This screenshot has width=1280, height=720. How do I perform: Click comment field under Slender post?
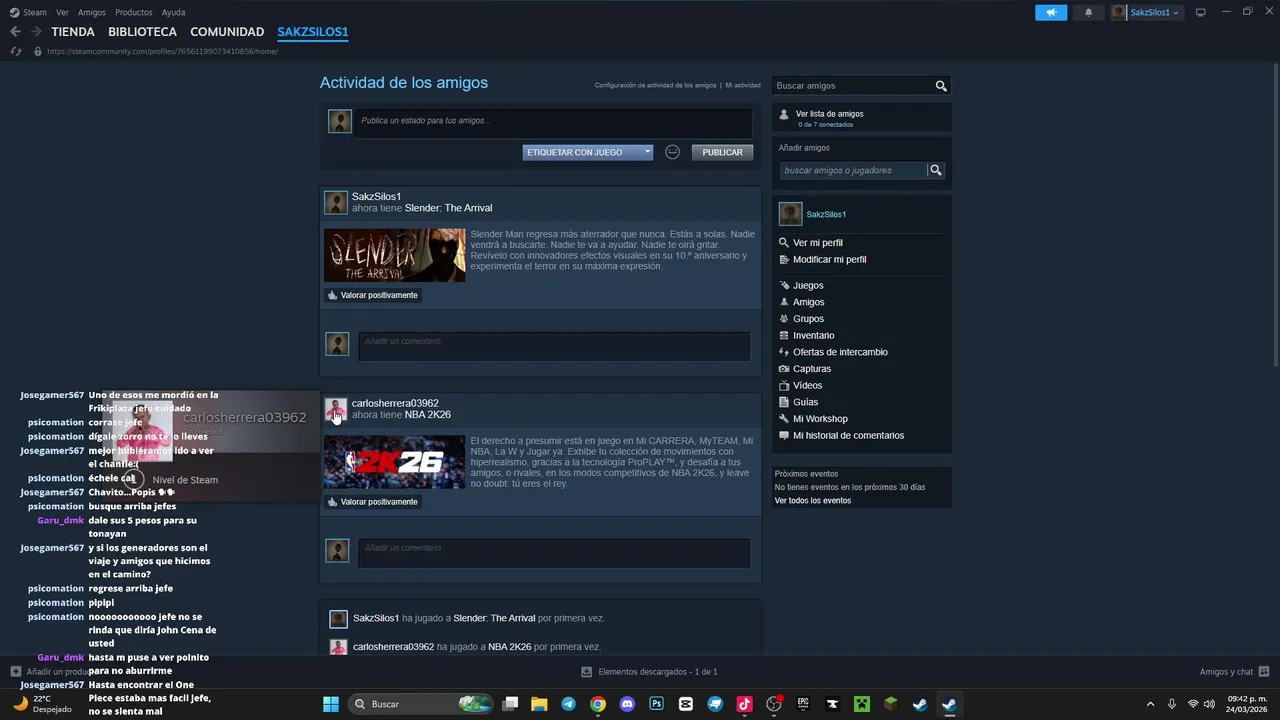(554, 346)
